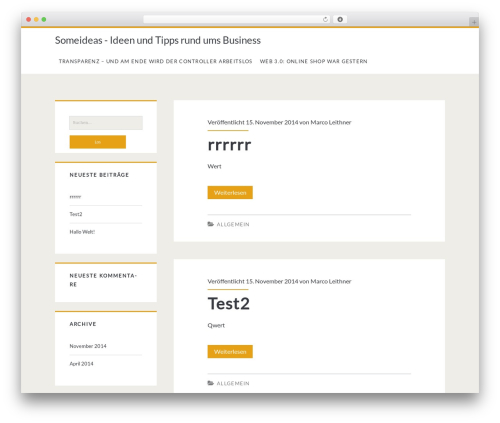Click the rrrrrr post heading
The width and height of the screenshot is (500, 423).
click(229, 145)
